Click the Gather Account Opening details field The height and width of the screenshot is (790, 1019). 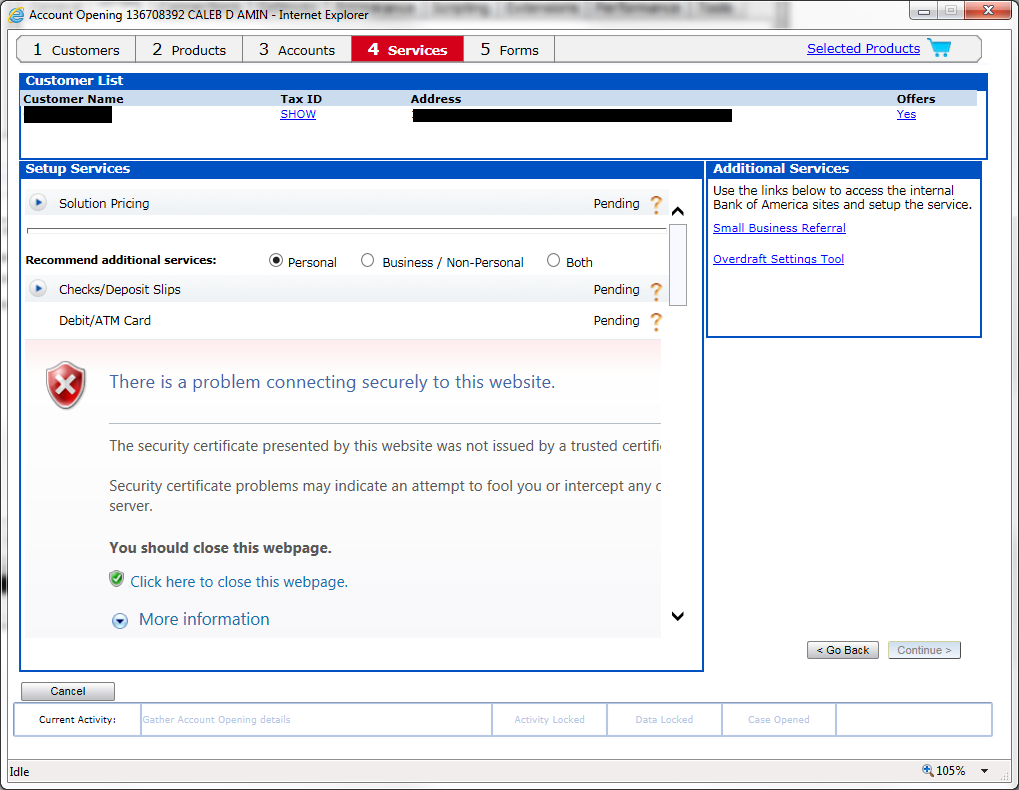(316, 720)
